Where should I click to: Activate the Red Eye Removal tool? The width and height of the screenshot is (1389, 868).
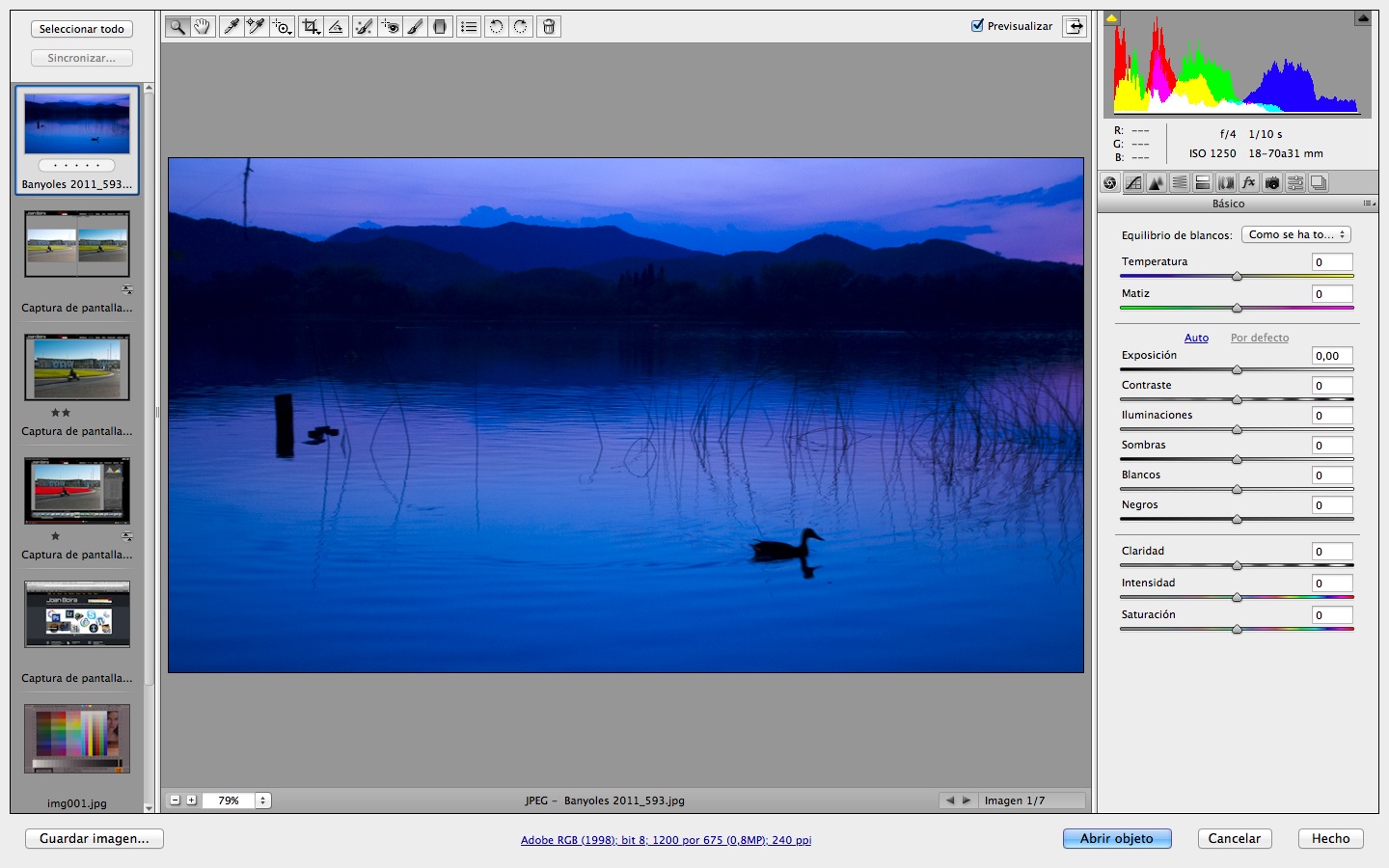tap(390, 27)
